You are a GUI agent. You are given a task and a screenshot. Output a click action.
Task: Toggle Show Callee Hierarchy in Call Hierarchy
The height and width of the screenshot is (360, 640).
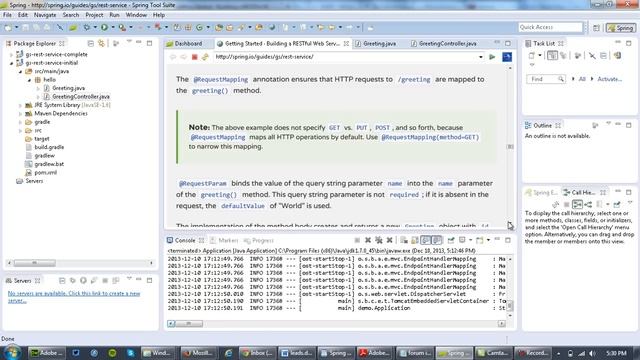coord(588,204)
